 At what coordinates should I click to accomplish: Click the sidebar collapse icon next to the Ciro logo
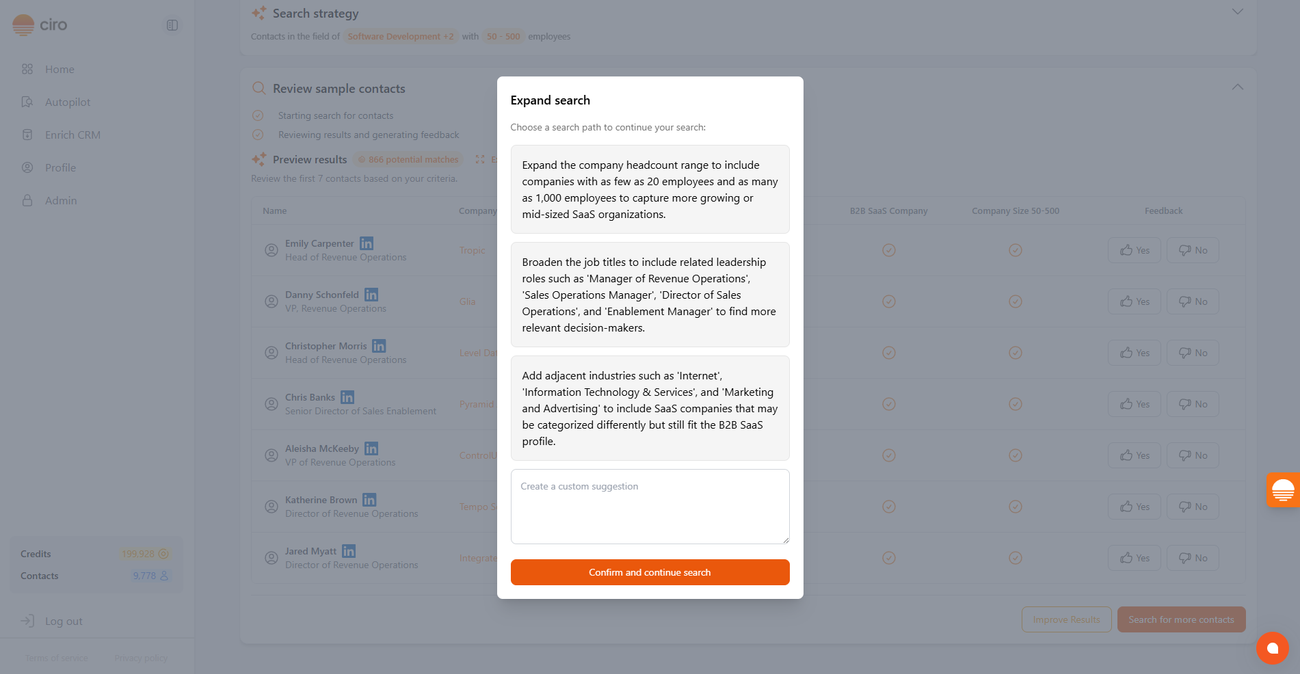(172, 25)
